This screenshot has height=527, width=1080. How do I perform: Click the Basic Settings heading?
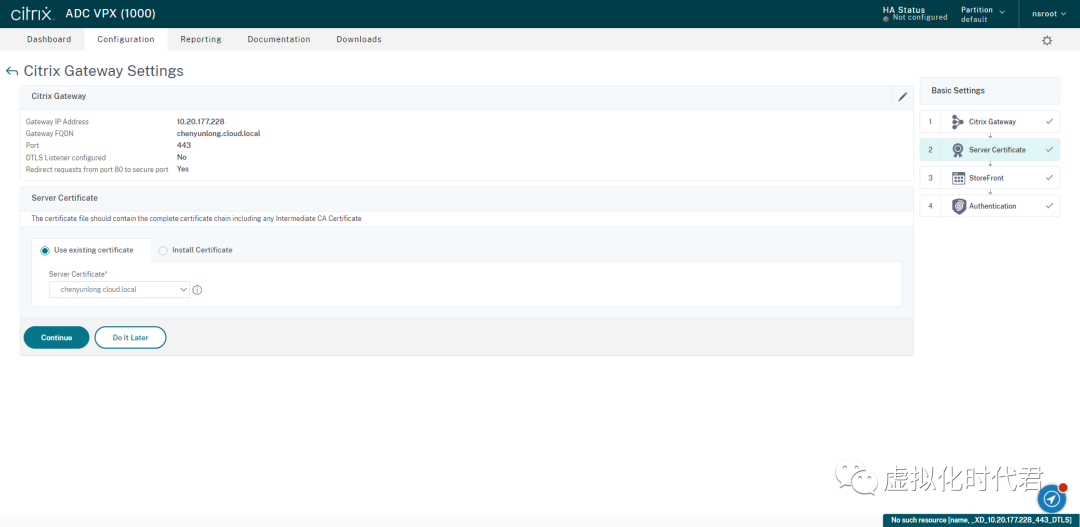pyautogui.click(x=958, y=90)
